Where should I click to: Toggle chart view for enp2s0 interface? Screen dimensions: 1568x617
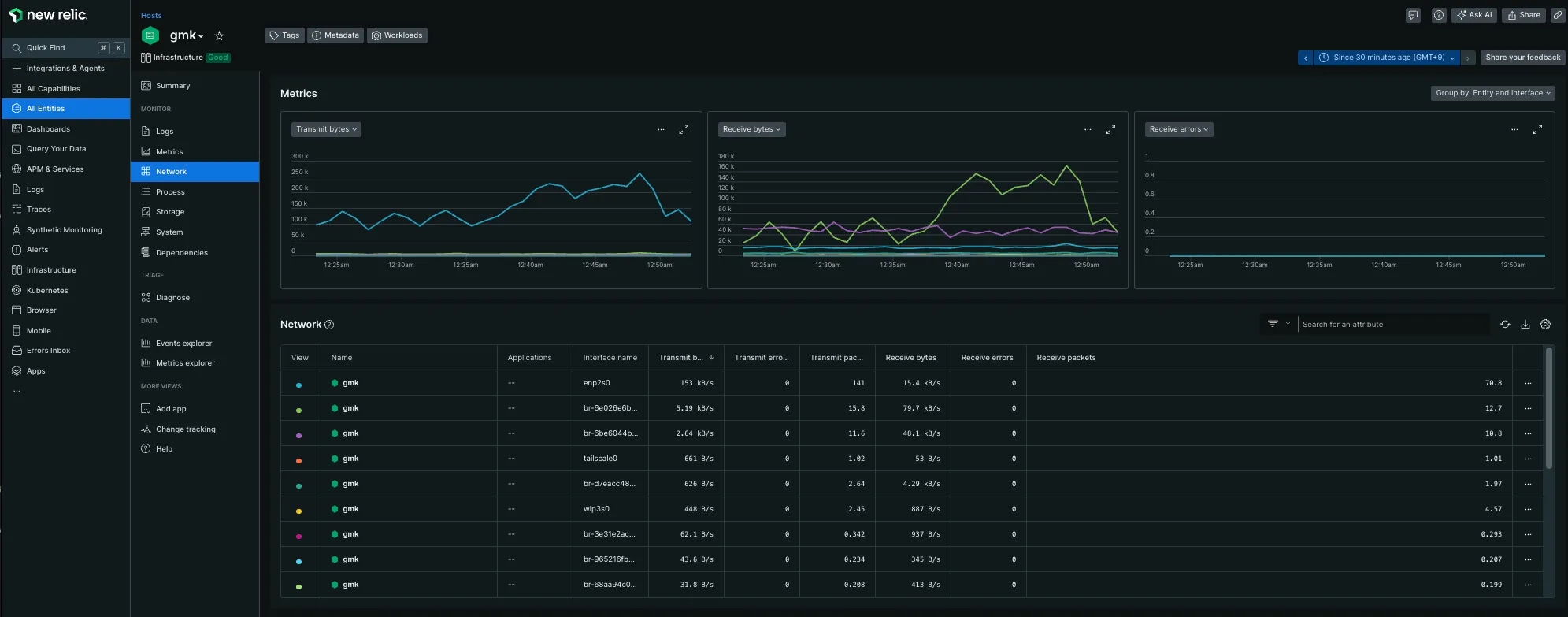point(298,385)
